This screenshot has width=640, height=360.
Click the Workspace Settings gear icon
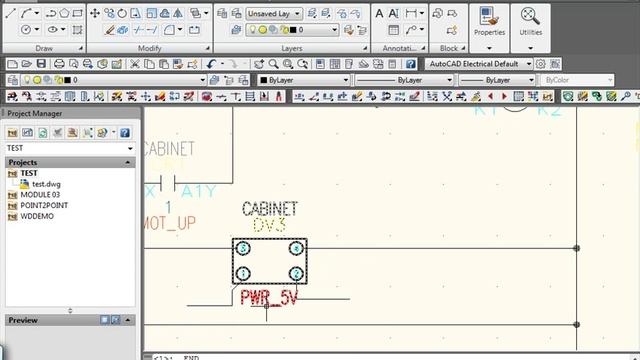pyautogui.click(x=540, y=64)
